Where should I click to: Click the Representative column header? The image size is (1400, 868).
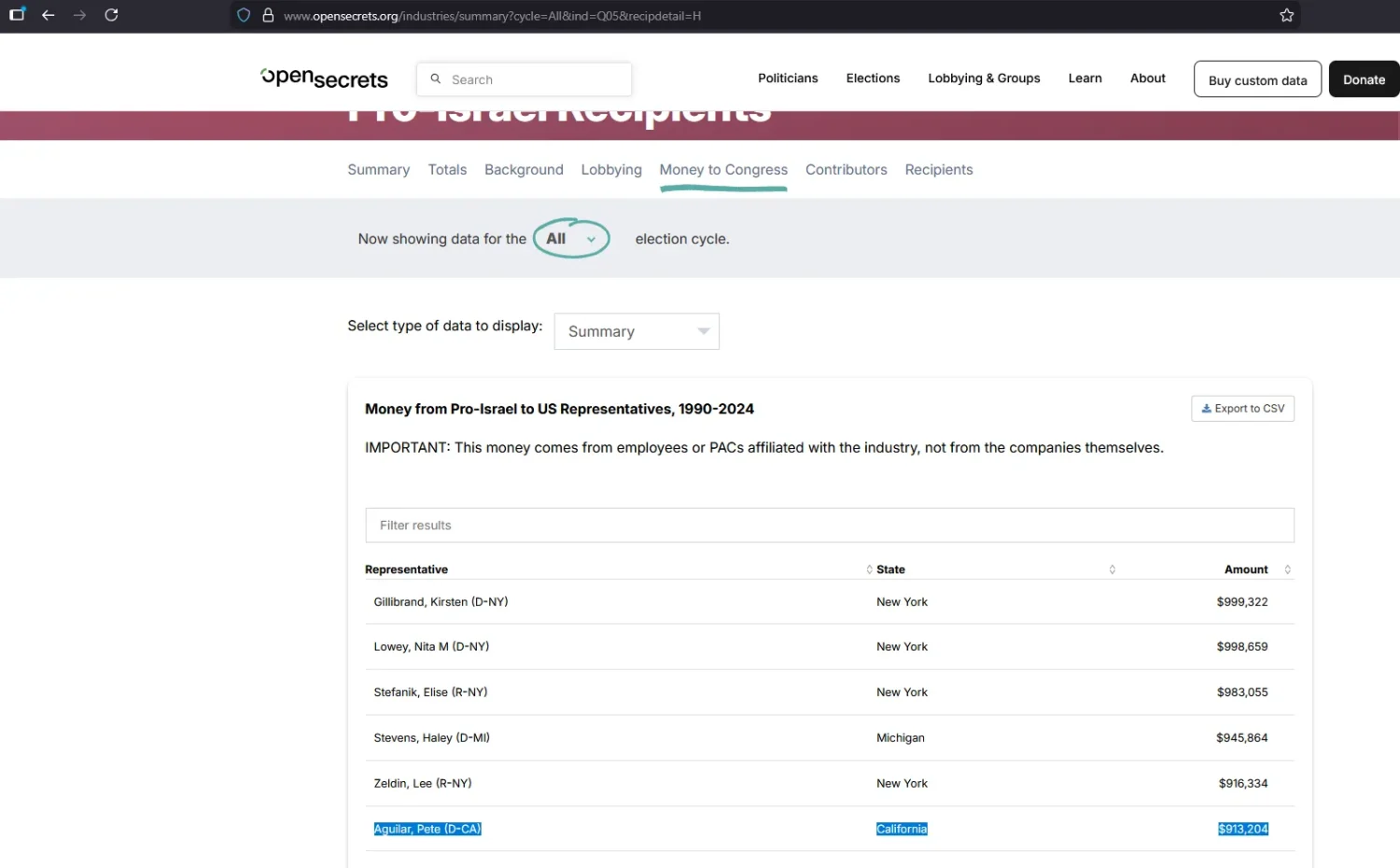coord(406,569)
